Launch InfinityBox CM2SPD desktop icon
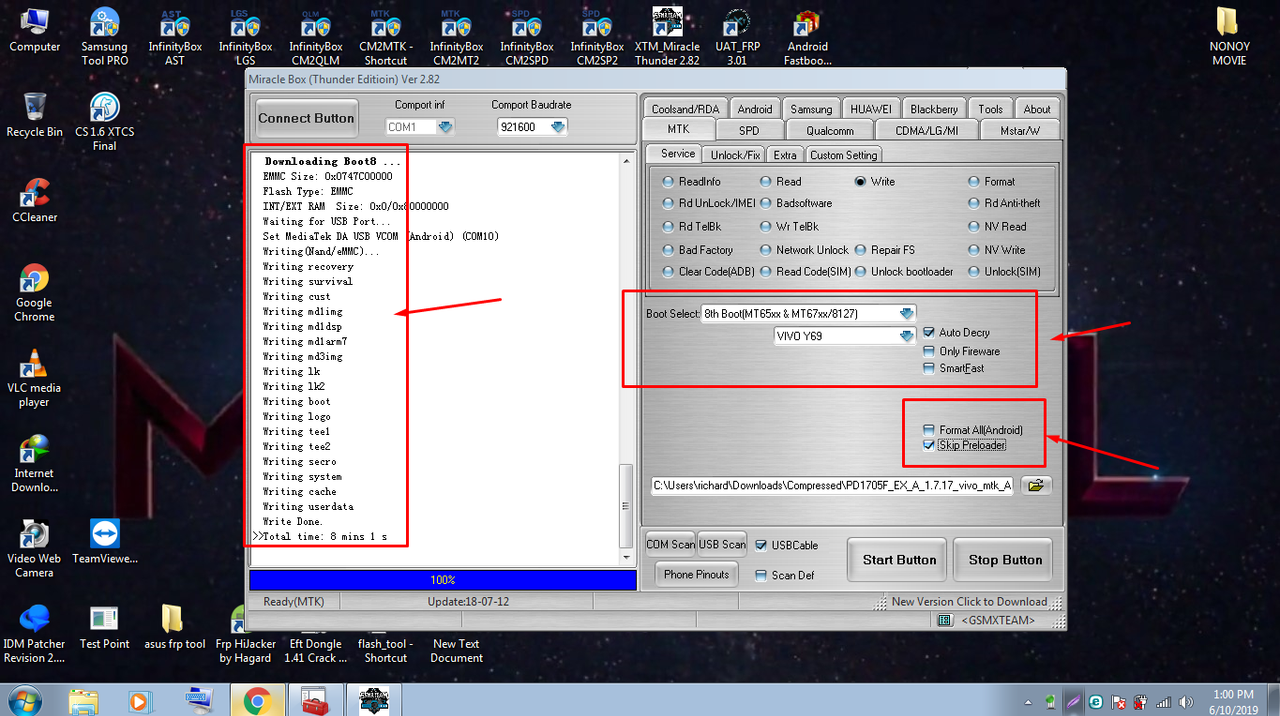Viewport: 1280px width, 716px height. pos(527,37)
